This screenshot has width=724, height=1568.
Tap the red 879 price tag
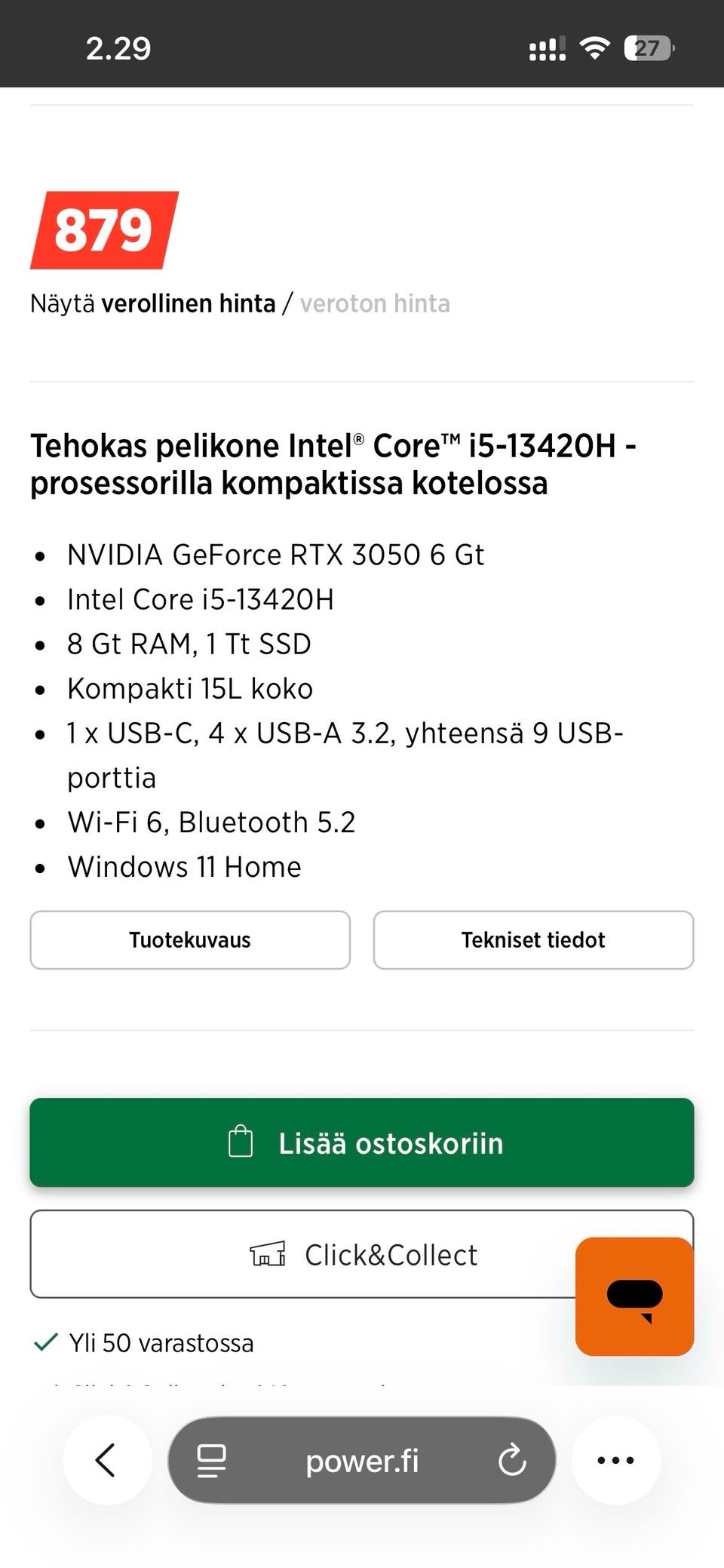coord(104,230)
